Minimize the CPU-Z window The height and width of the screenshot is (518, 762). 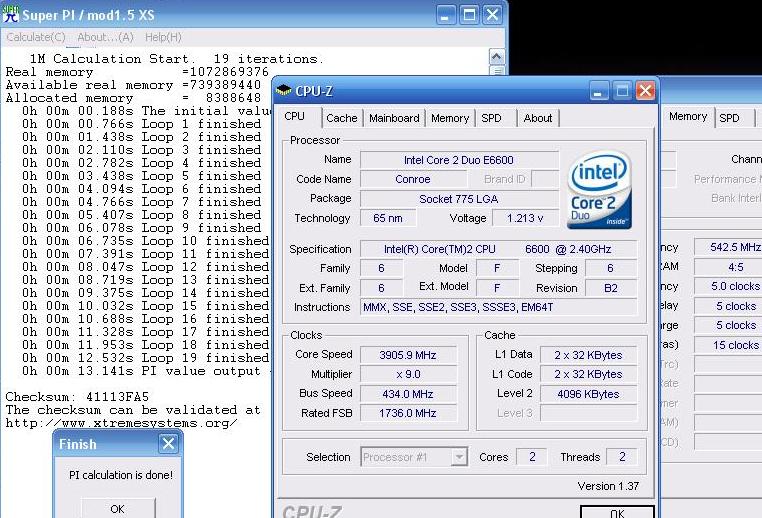pyautogui.click(x=599, y=91)
